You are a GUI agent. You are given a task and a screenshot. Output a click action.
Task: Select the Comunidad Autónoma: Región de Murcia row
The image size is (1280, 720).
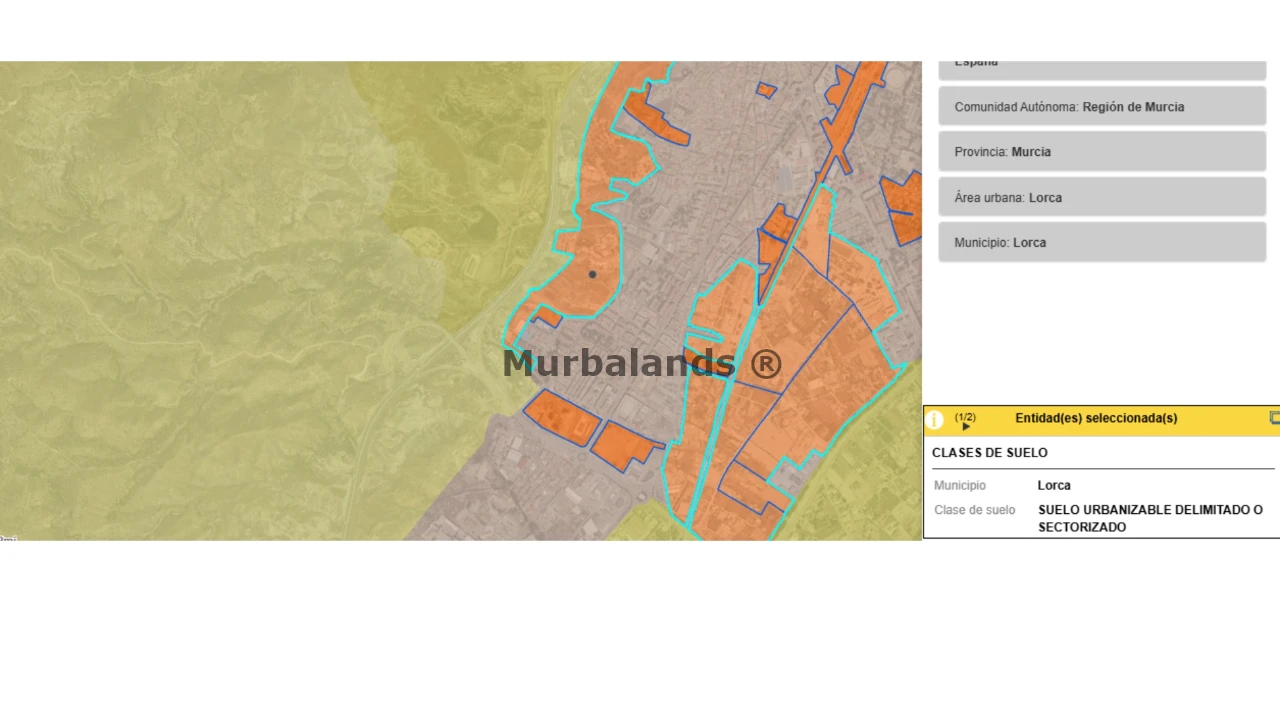pyautogui.click(x=1102, y=107)
